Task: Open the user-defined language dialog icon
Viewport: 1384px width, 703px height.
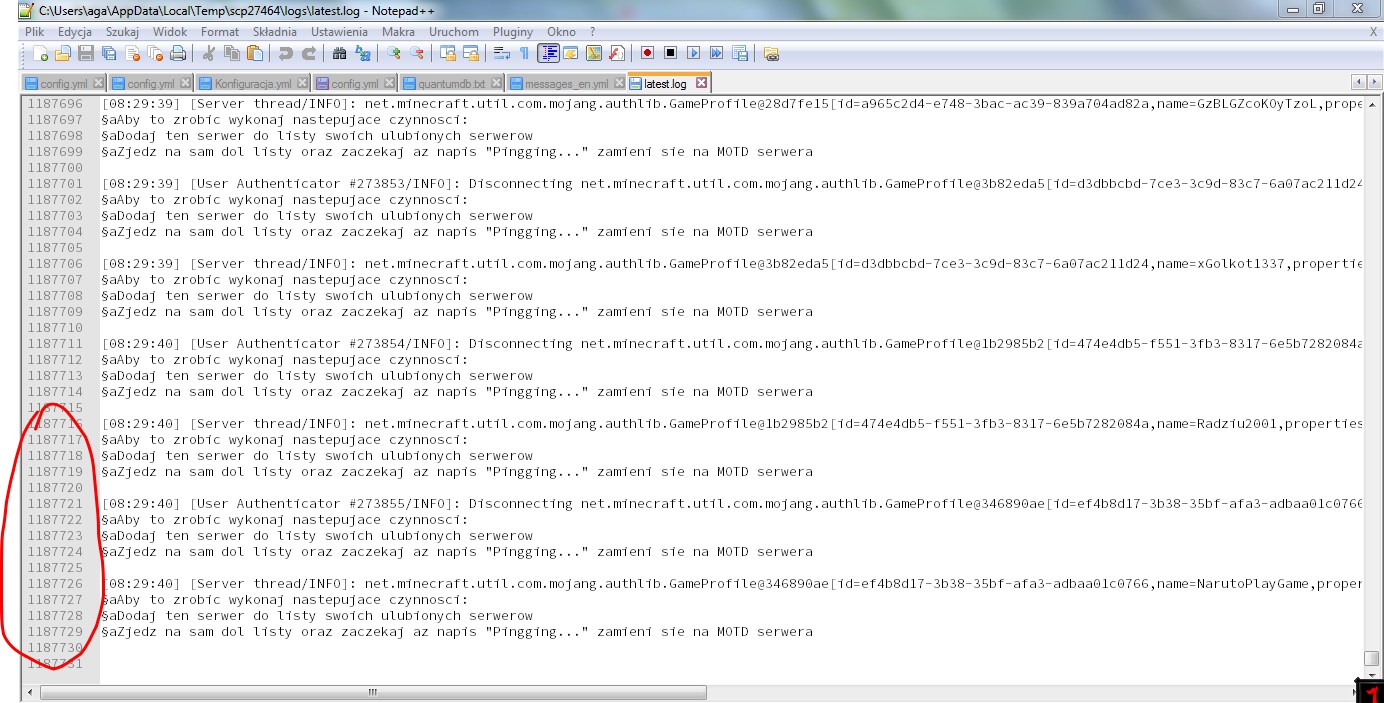Action: coord(570,53)
